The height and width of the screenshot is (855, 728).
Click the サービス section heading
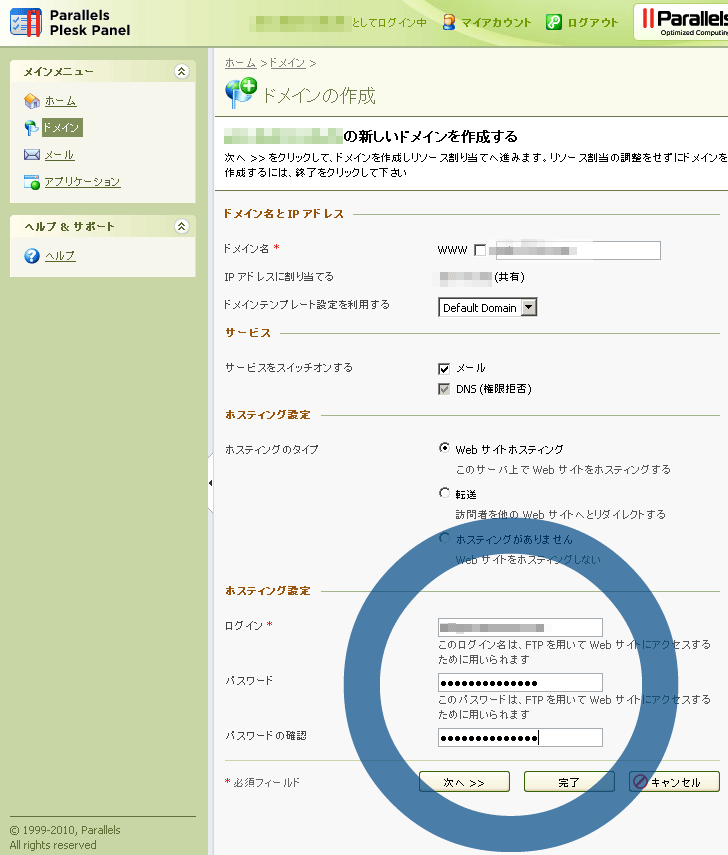(248, 333)
